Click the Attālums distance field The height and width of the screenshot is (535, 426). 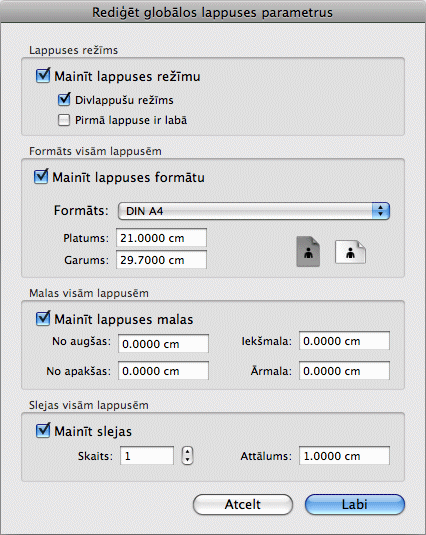point(344,456)
